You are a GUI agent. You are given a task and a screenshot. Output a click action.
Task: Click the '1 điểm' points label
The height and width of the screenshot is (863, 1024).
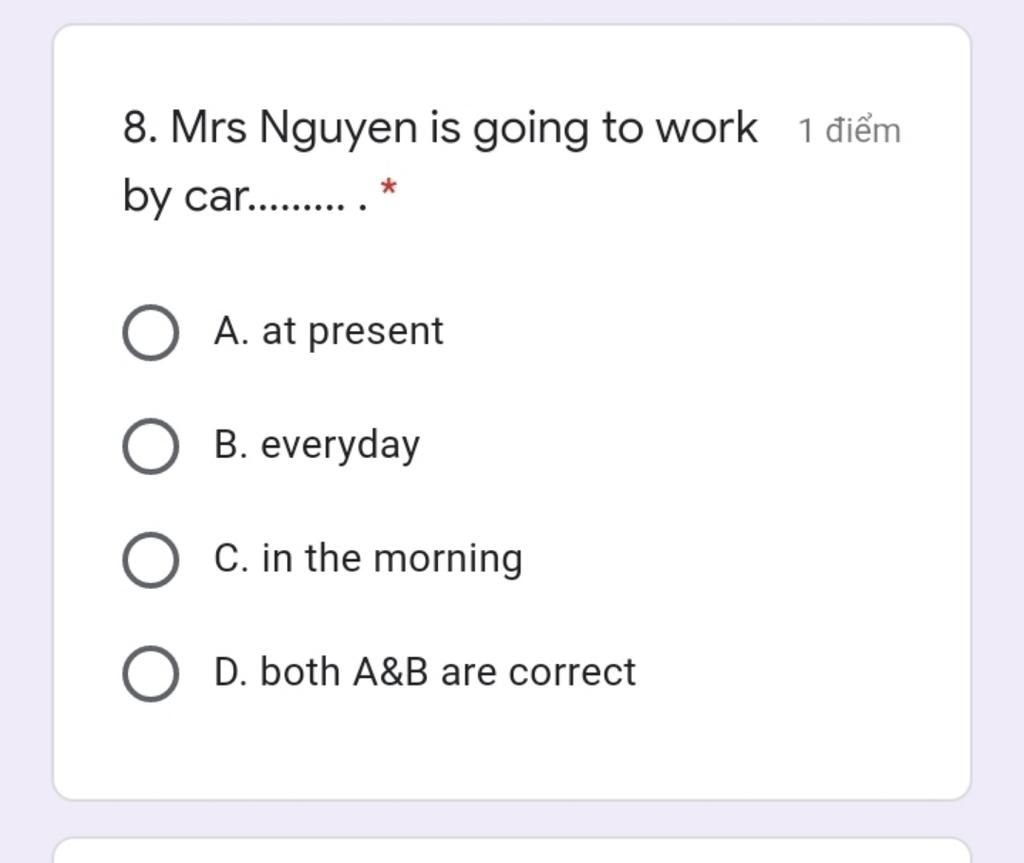[x=849, y=131]
